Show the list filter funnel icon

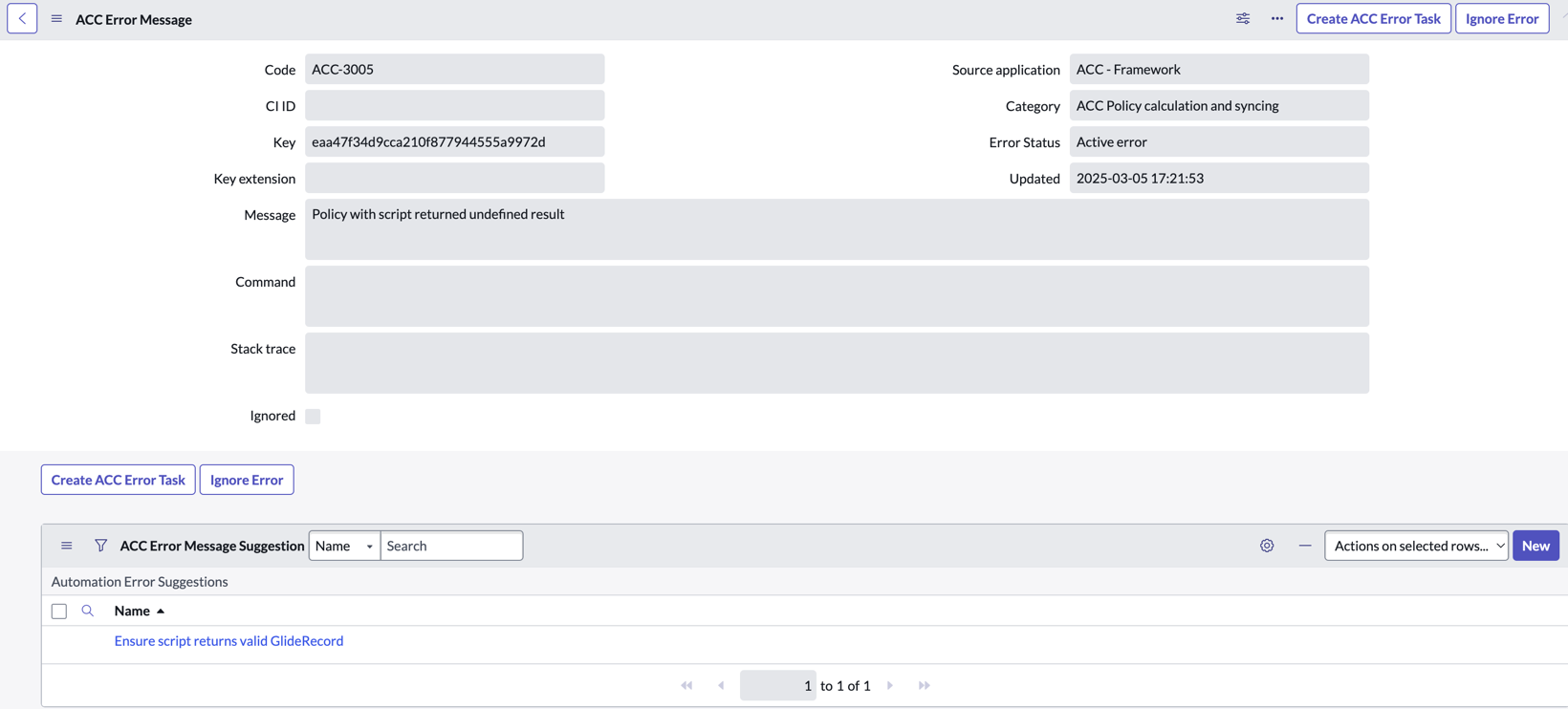click(x=100, y=546)
